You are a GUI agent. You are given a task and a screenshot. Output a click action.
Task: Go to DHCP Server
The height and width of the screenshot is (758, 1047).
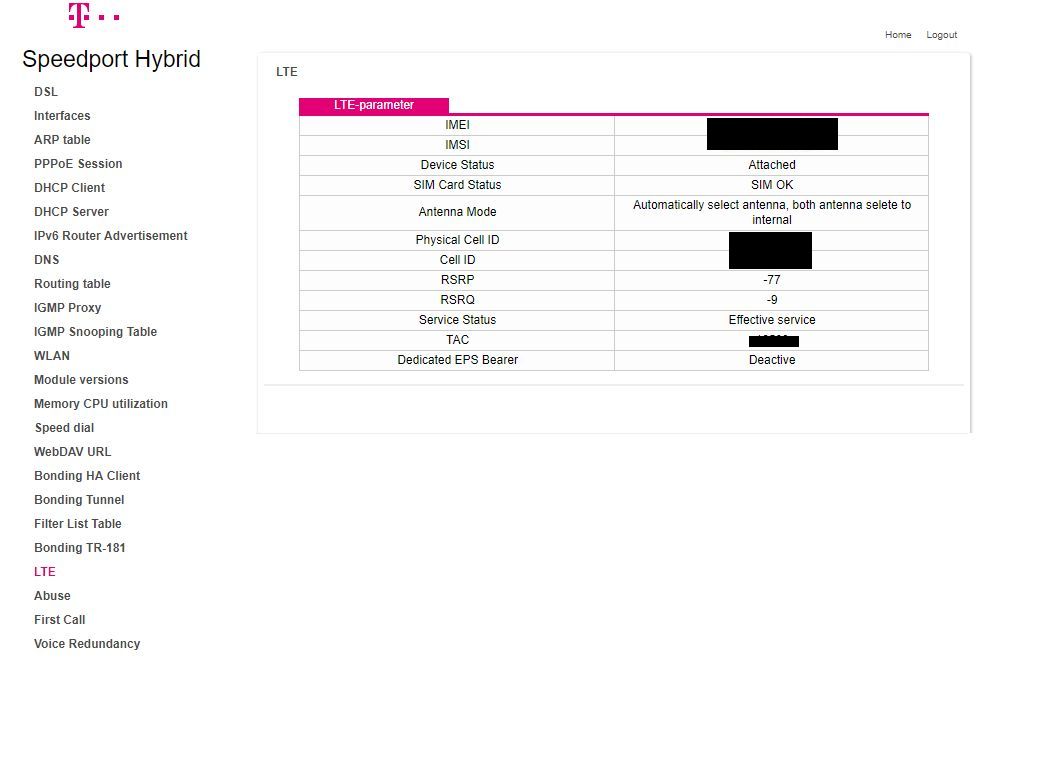71,212
